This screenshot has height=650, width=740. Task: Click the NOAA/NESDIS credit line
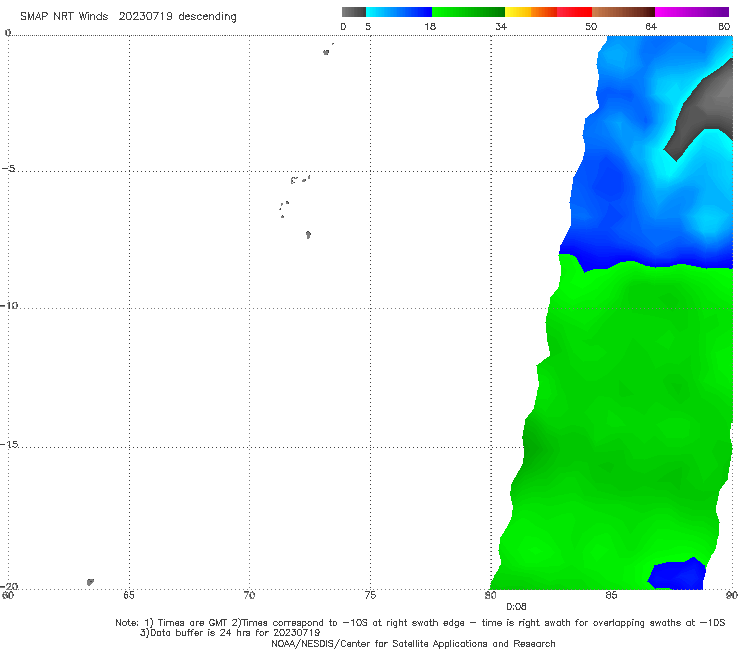coord(413,644)
